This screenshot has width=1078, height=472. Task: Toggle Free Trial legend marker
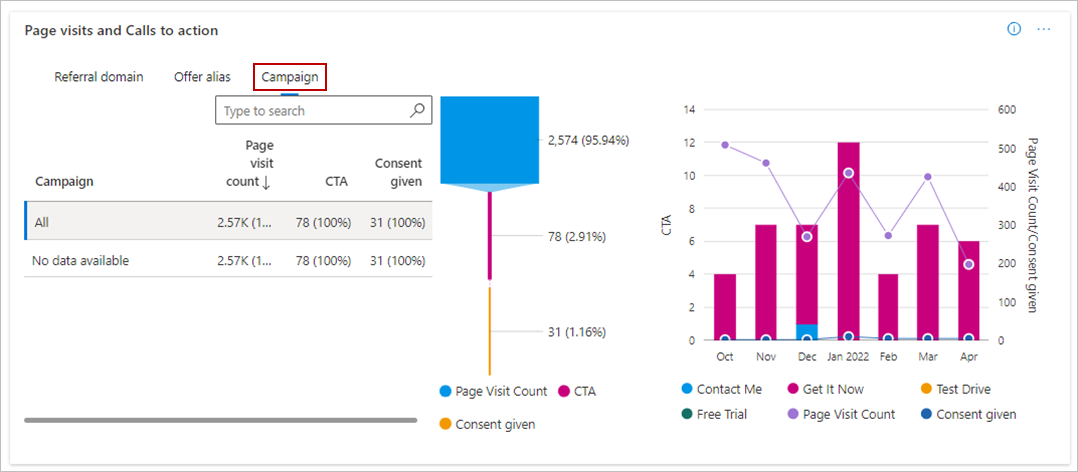point(687,414)
